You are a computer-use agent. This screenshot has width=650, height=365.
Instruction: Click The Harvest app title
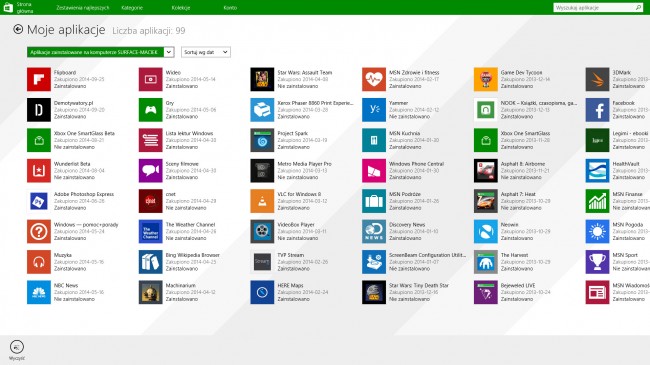coord(514,255)
